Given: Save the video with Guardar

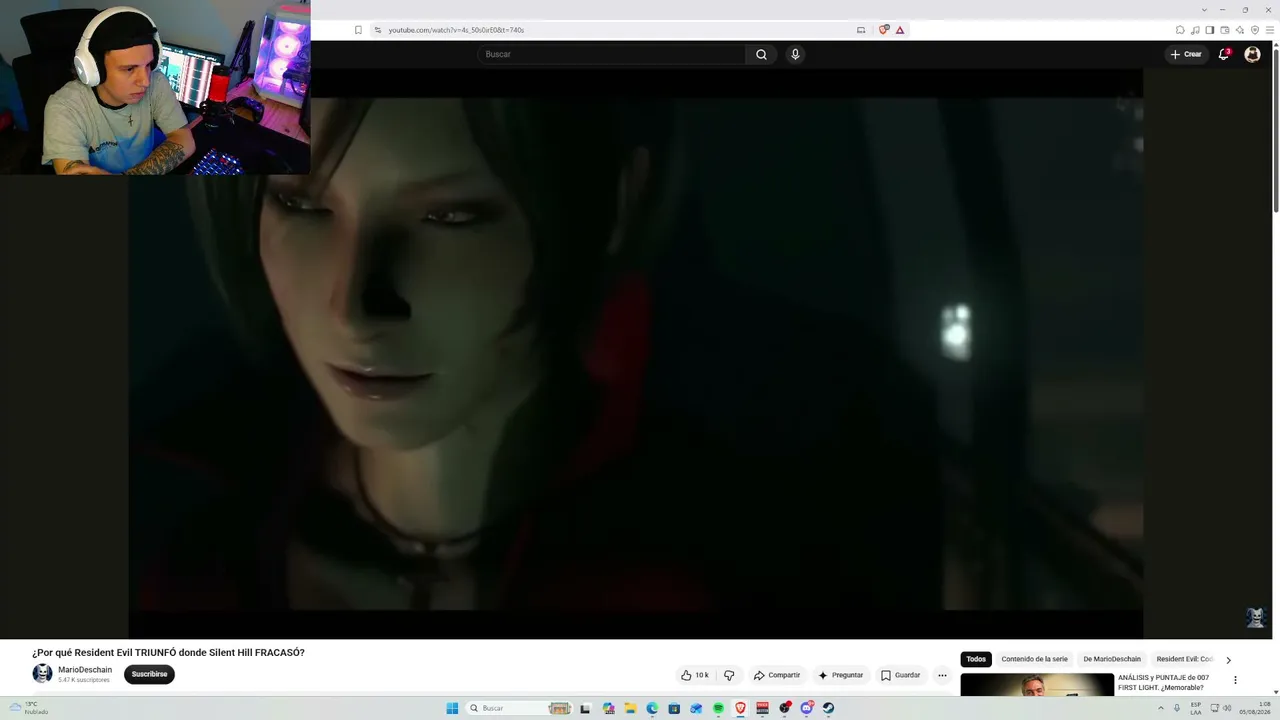Looking at the screenshot, I should (x=900, y=675).
